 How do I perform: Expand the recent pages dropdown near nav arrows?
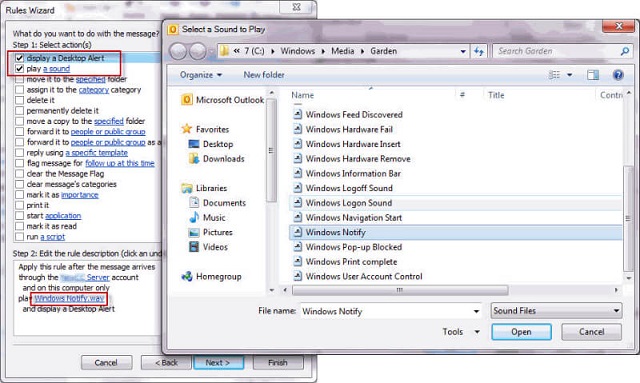pyautogui.click(x=211, y=52)
